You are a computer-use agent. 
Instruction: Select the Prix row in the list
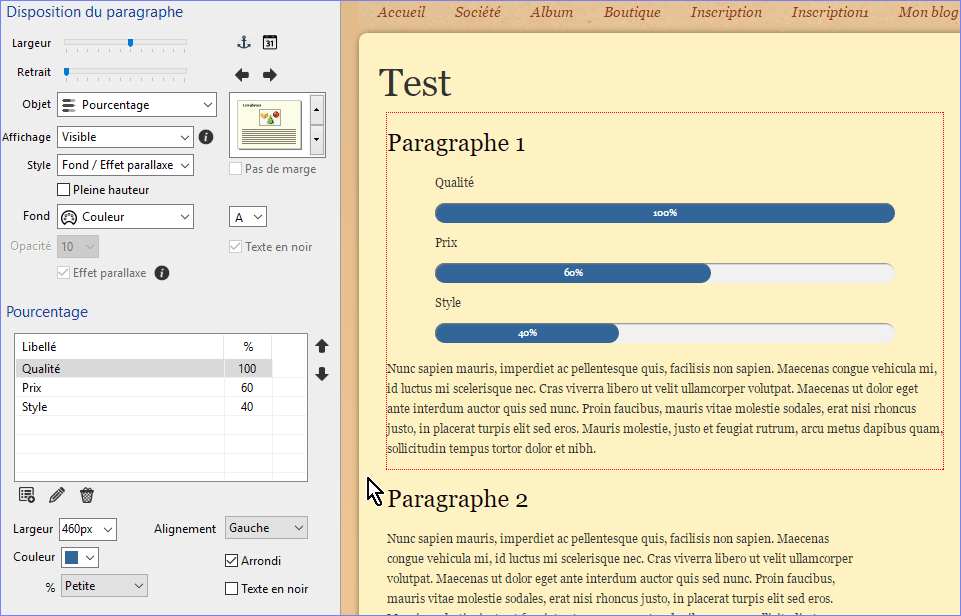click(118, 388)
